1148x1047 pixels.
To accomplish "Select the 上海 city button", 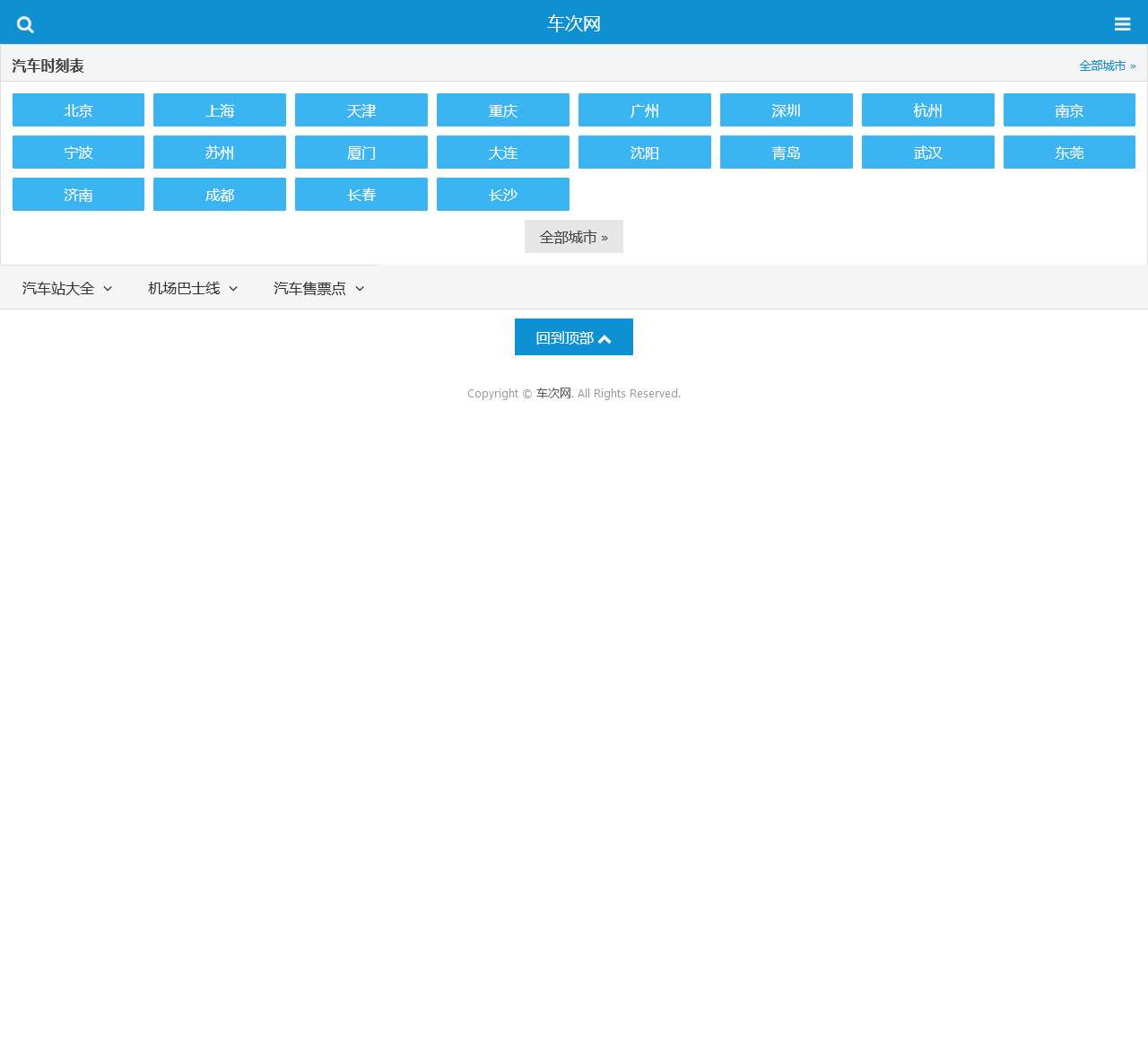I will click(220, 110).
